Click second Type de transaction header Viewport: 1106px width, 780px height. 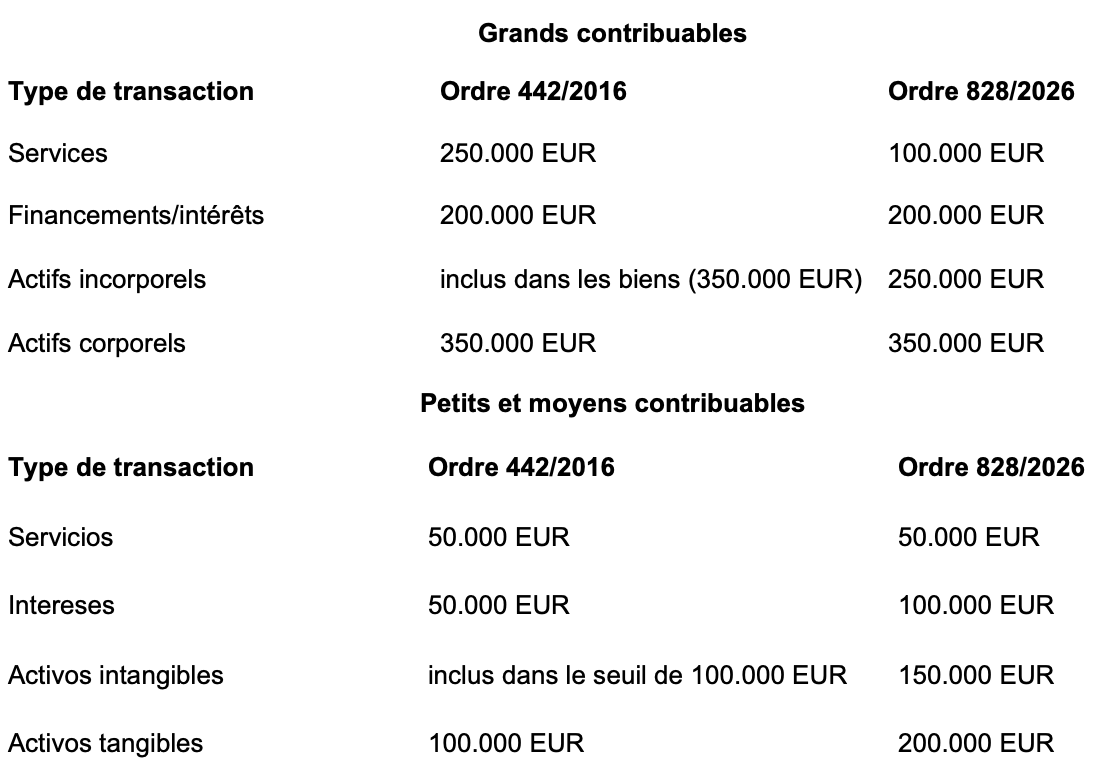131,468
